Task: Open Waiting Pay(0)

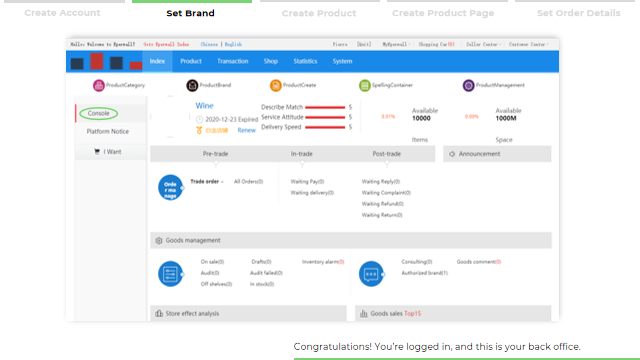Action: (307, 182)
